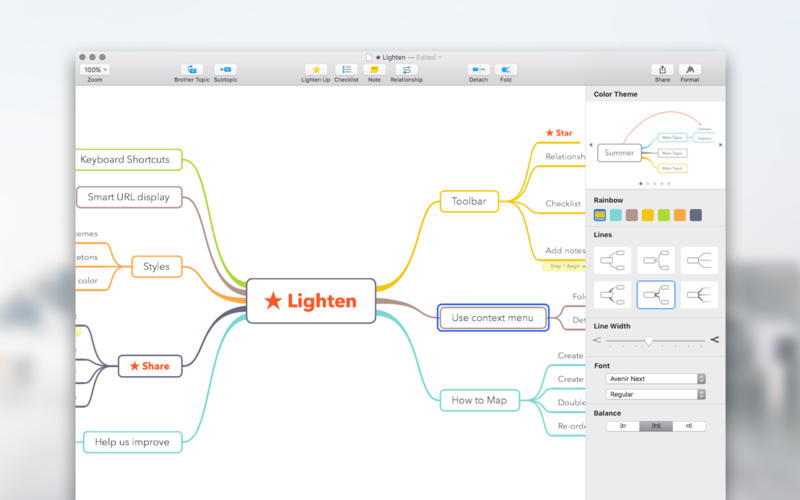
Task: Pick the fourth, gold-yellow rainbow swatch
Action: pos(647,215)
